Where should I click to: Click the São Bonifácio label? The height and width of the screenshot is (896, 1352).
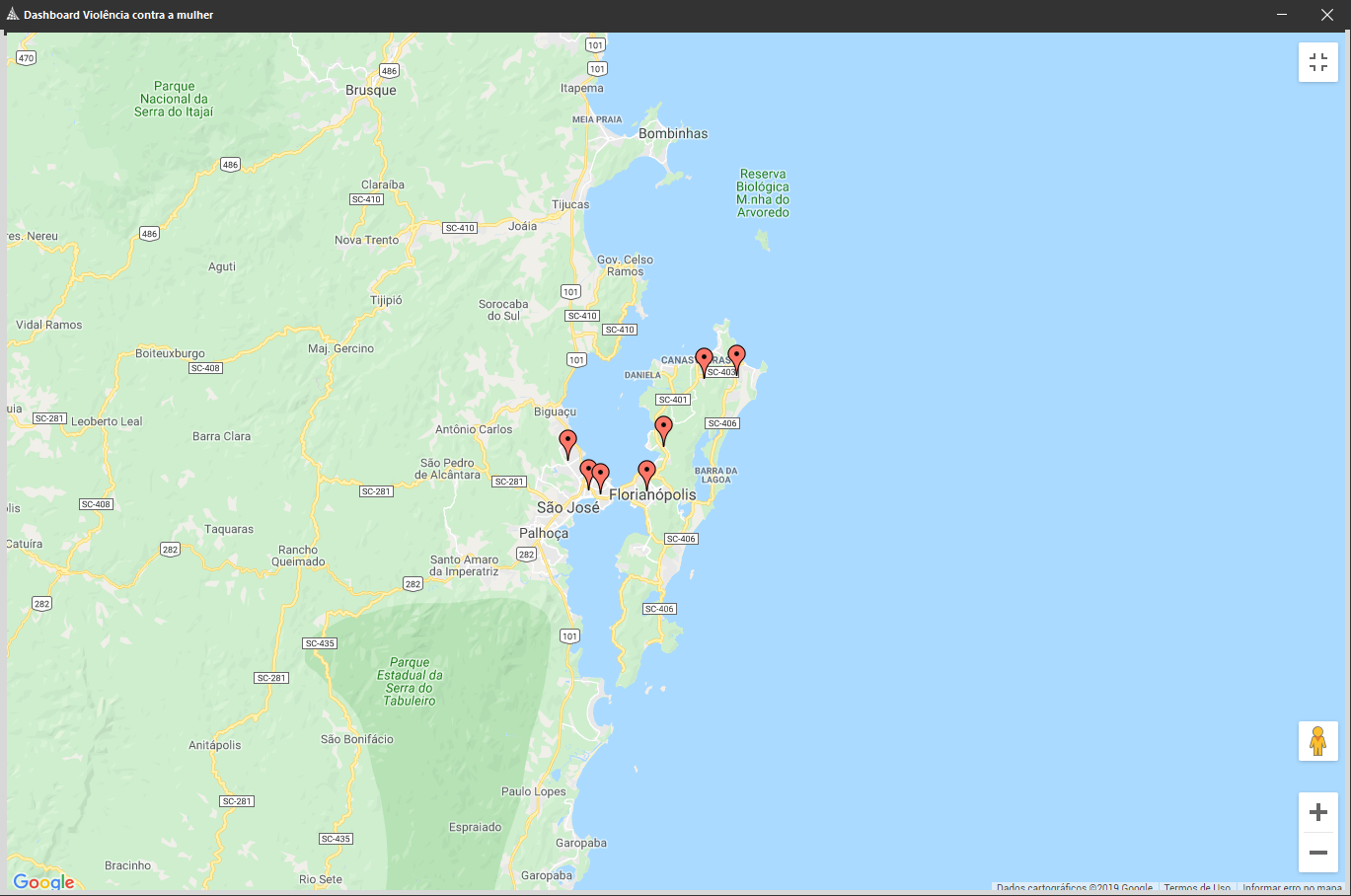point(357,739)
